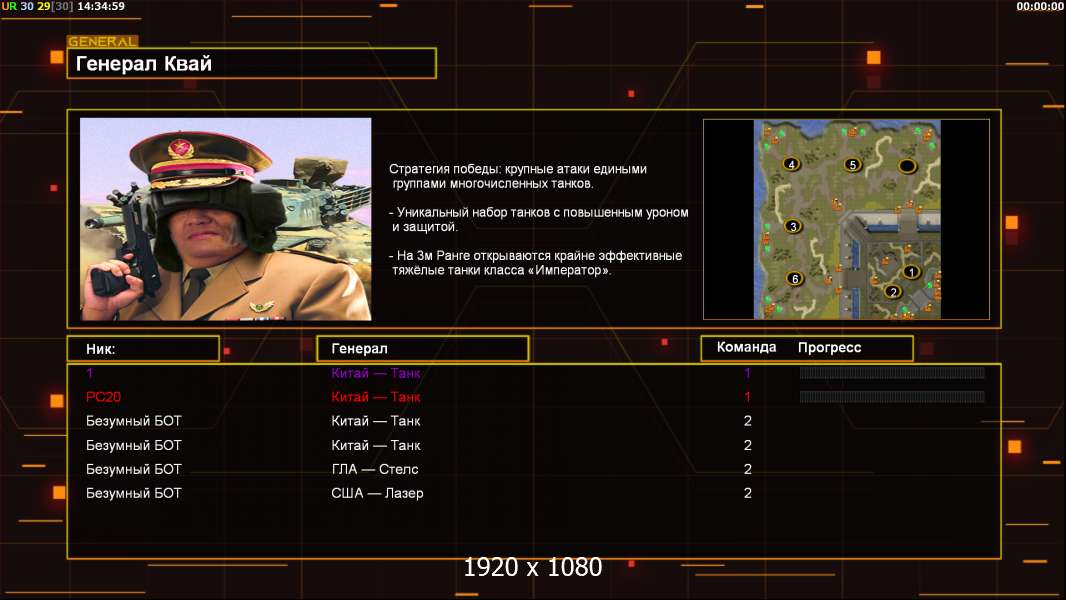Click the green 'UR' indicator at top left

click(9, 6)
